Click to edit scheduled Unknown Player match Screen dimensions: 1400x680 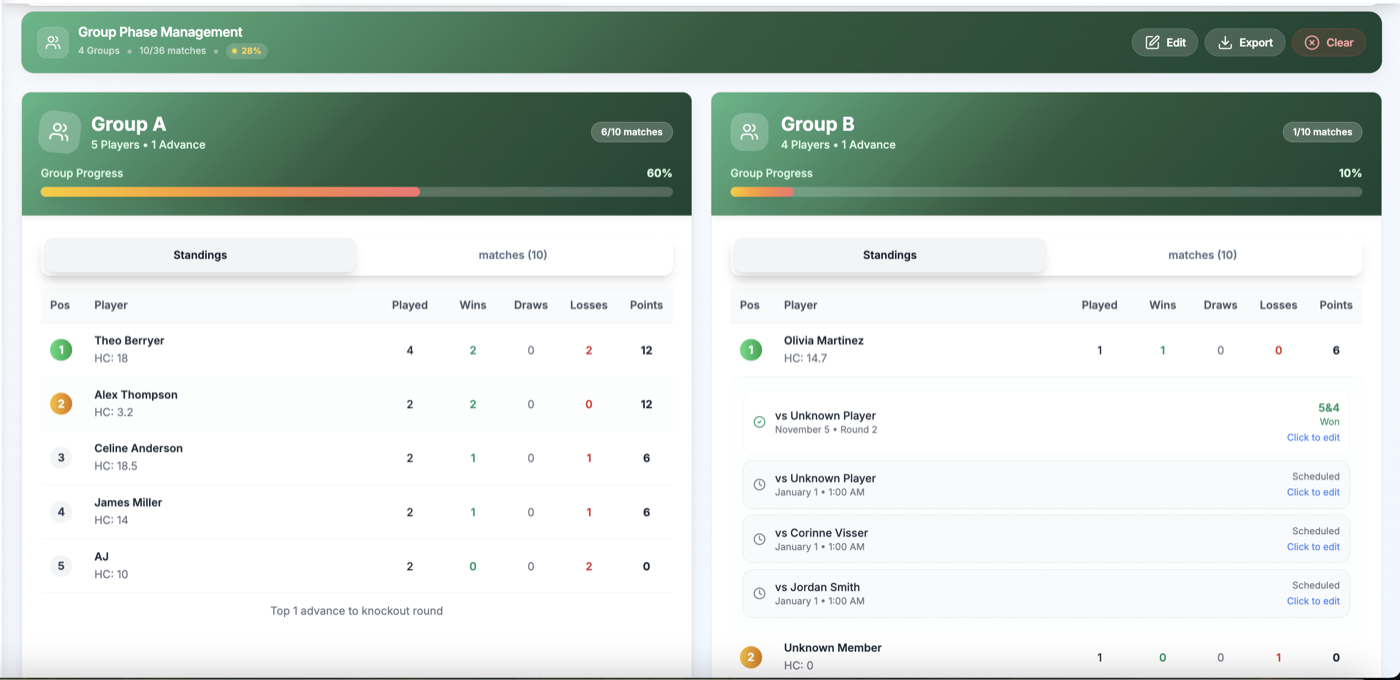point(1313,492)
